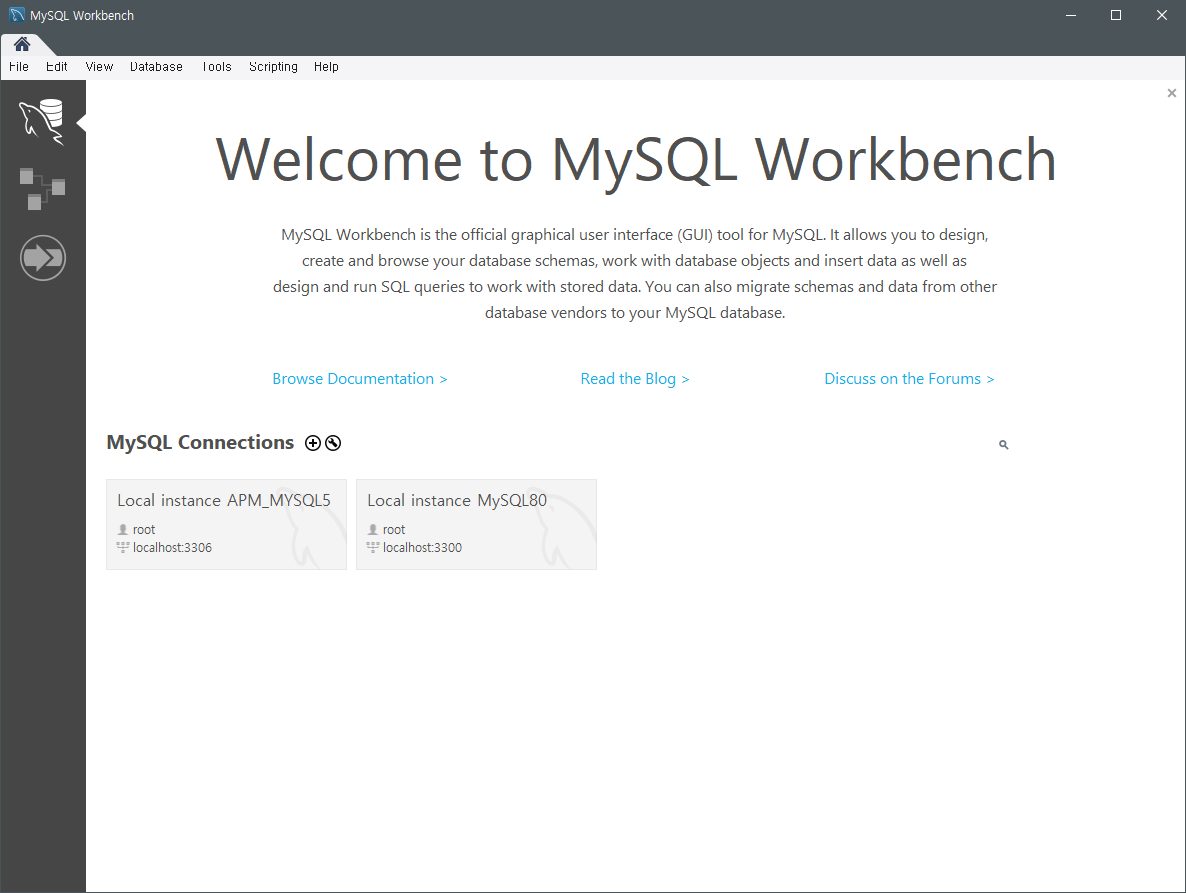Switch to the Models sidebar icon
Screen dimensions: 1186x893
(x=42, y=189)
